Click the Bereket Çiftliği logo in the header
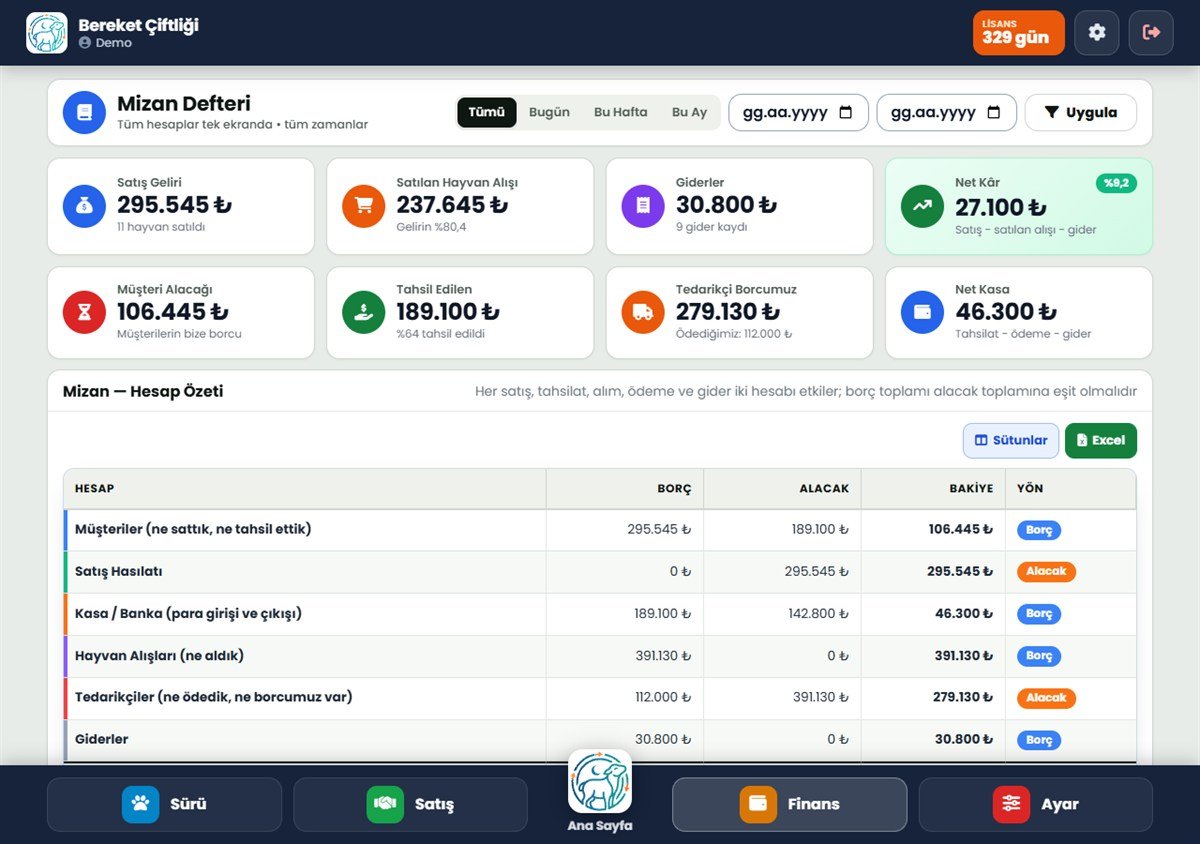 tap(47, 33)
